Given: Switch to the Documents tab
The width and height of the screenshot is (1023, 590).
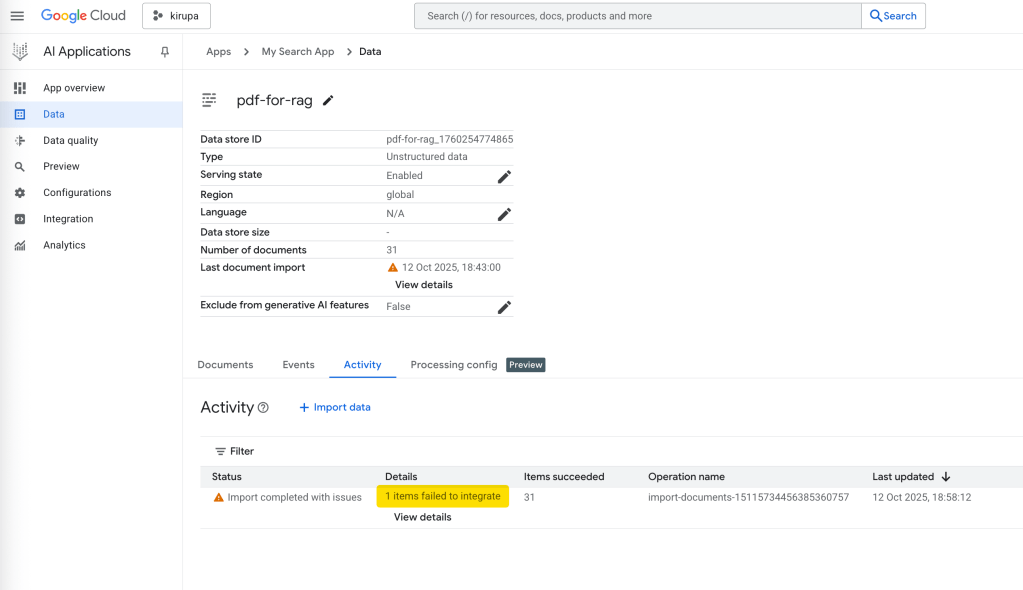Looking at the screenshot, I should pyautogui.click(x=225, y=365).
